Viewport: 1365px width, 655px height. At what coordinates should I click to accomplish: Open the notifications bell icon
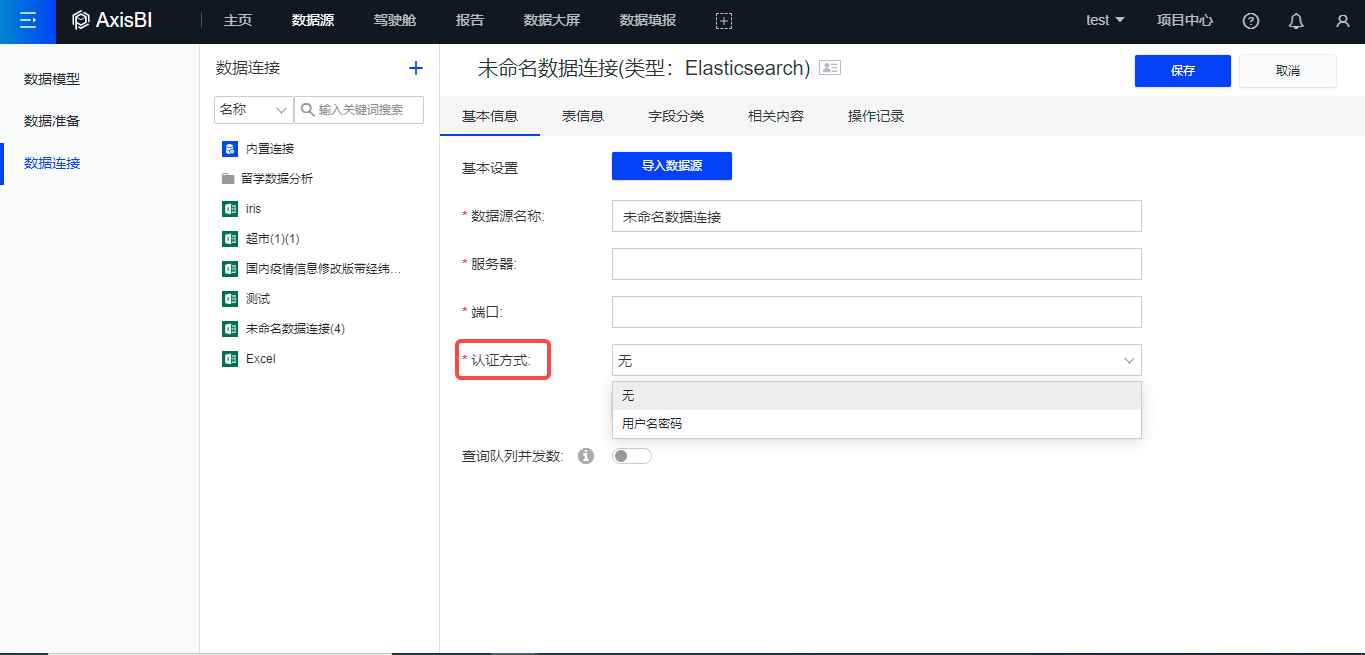pos(1296,21)
